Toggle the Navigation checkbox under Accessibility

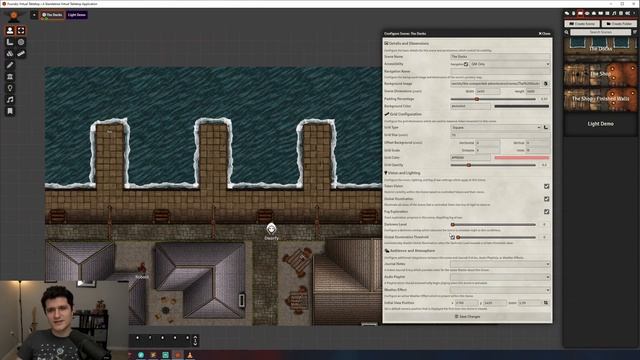click(x=466, y=64)
